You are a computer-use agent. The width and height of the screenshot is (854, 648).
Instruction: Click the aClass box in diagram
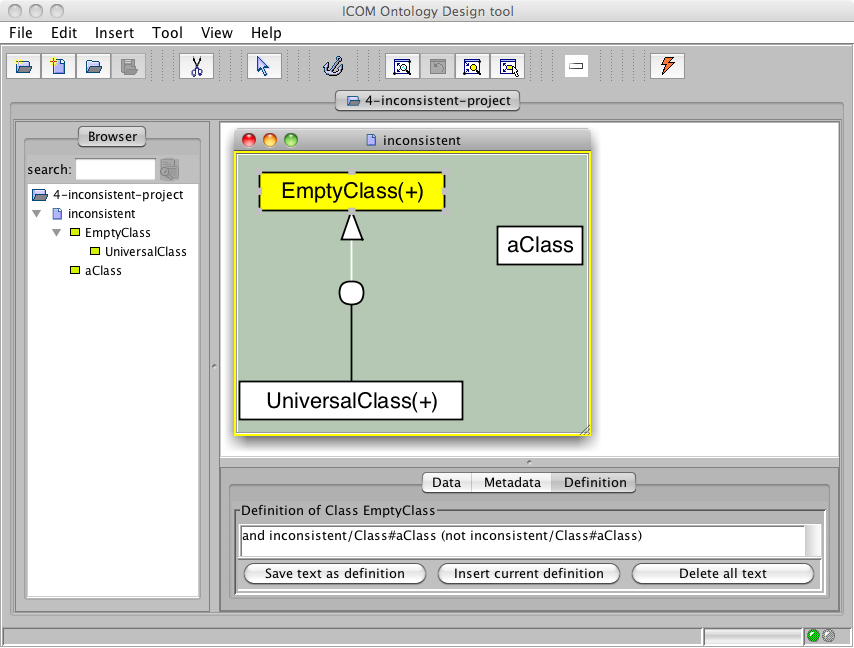click(540, 246)
